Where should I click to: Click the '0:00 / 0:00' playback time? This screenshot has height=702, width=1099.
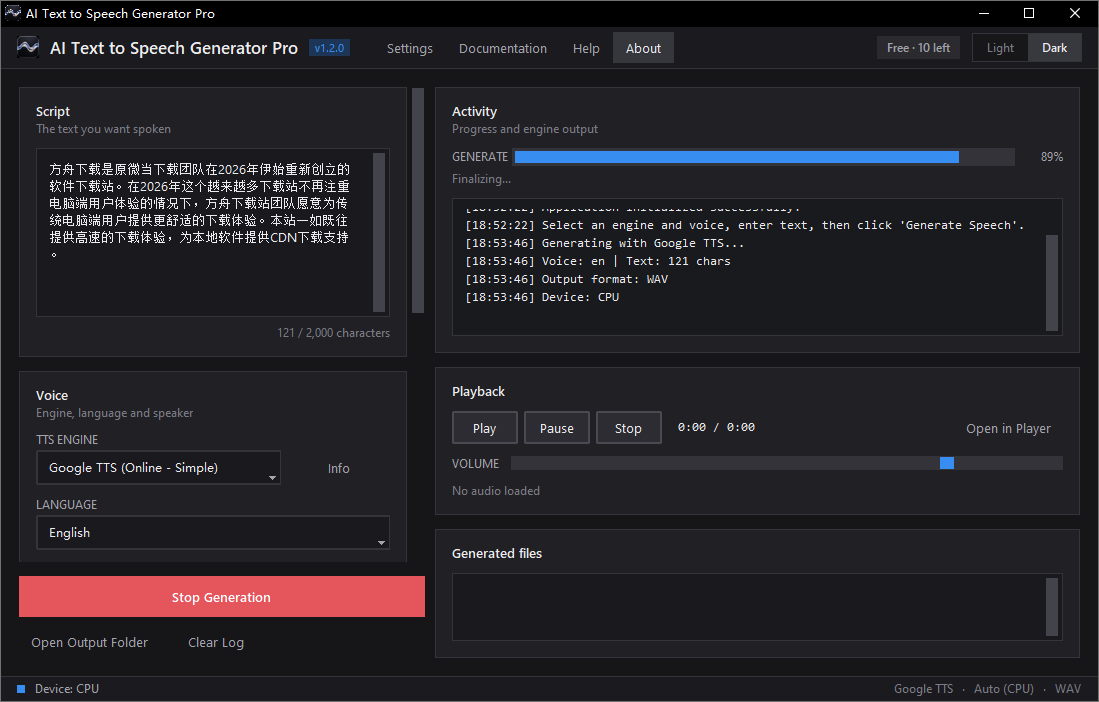pyautogui.click(x=716, y=427)
